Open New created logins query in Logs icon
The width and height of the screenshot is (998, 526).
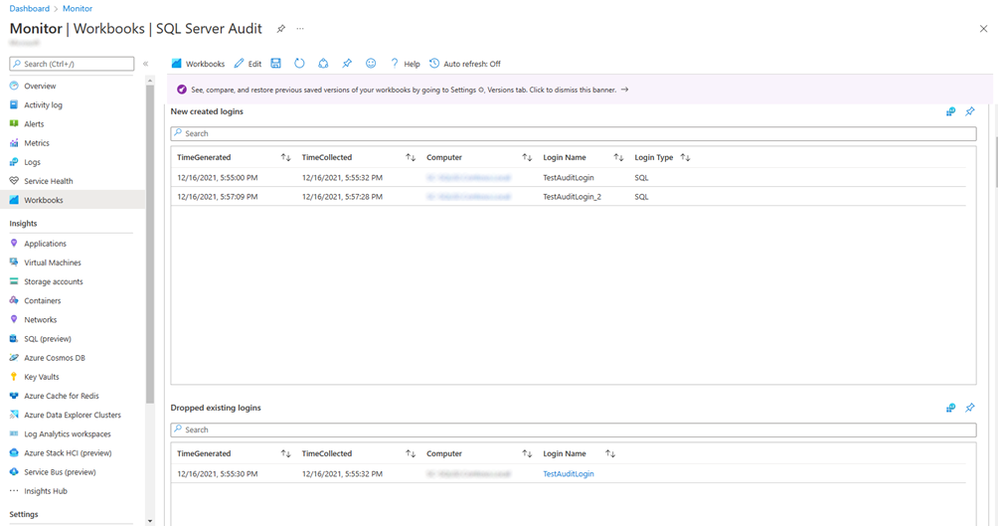[951, 111]
